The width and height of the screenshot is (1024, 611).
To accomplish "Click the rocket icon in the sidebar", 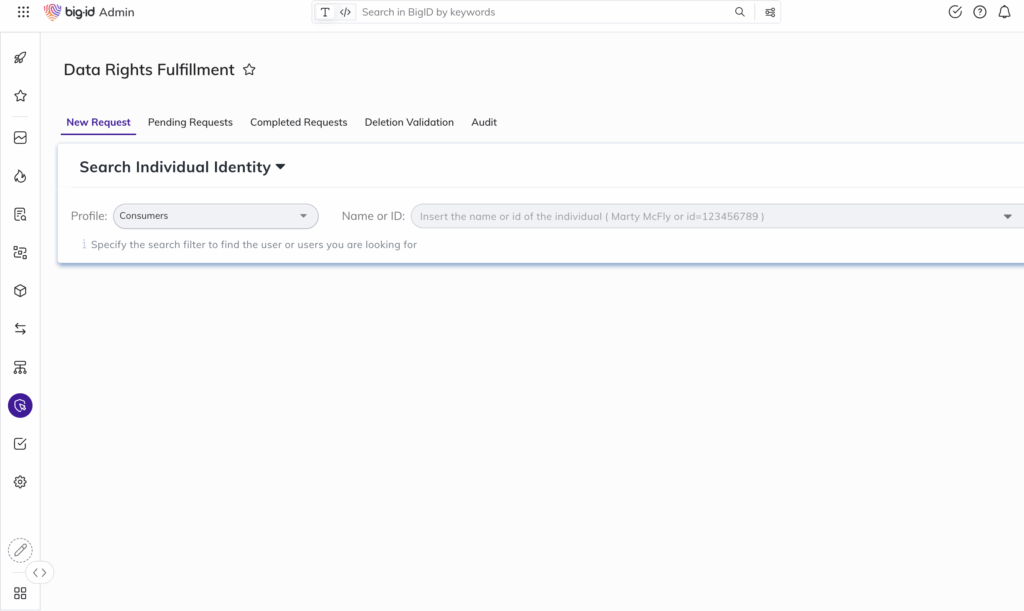I will (x=20, y=58).
